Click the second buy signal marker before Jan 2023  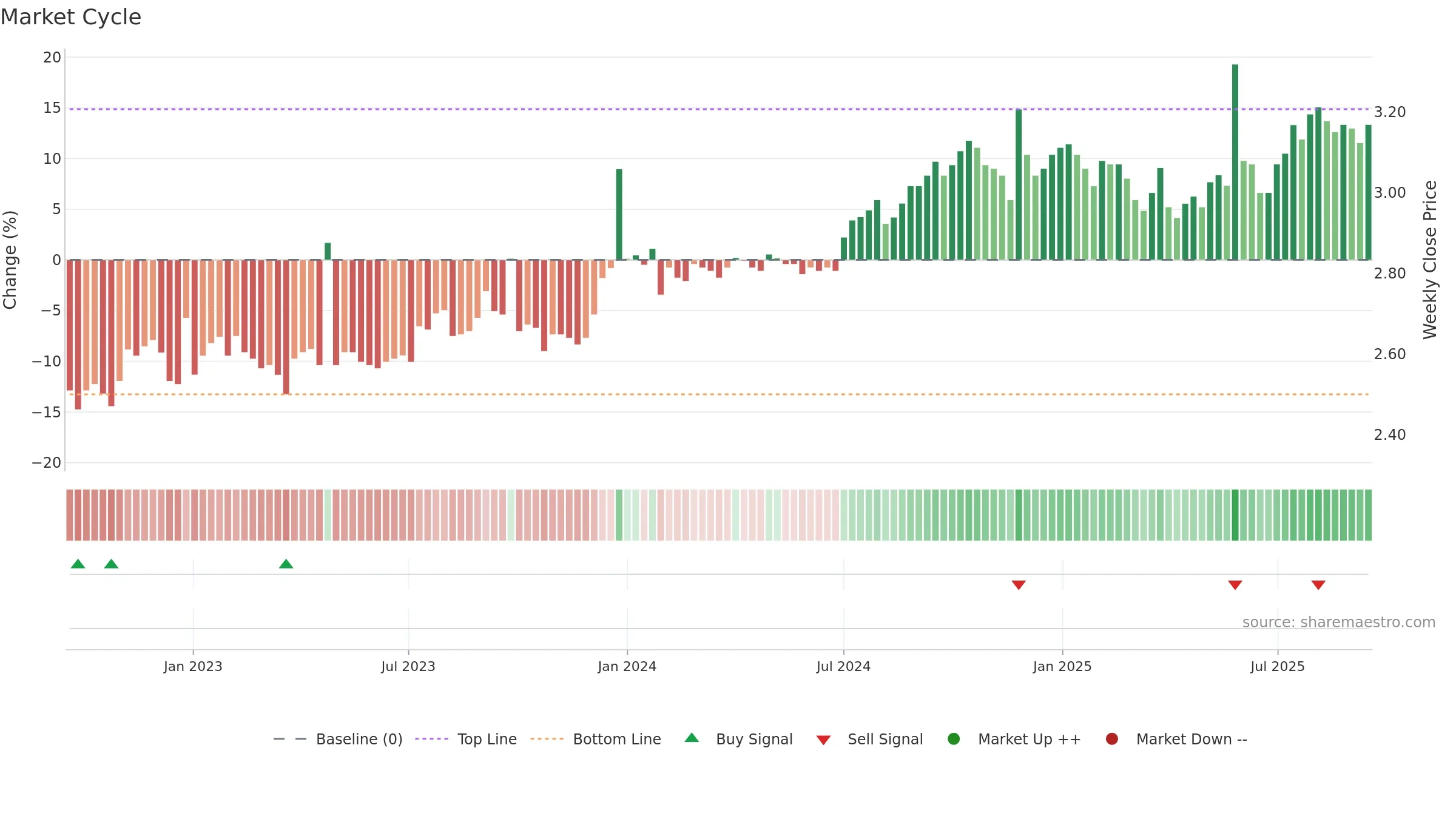[111, 564]
